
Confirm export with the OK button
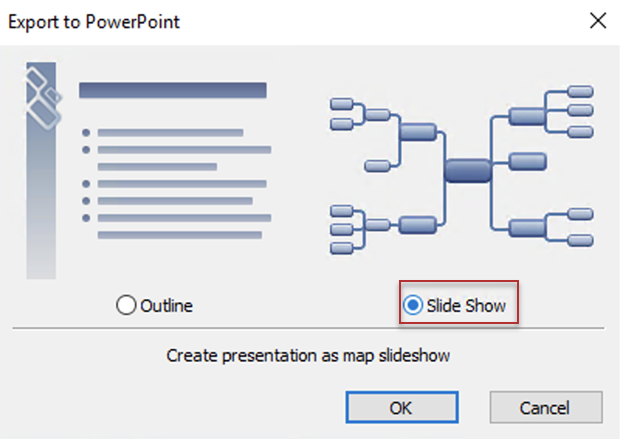coord(403,407)
